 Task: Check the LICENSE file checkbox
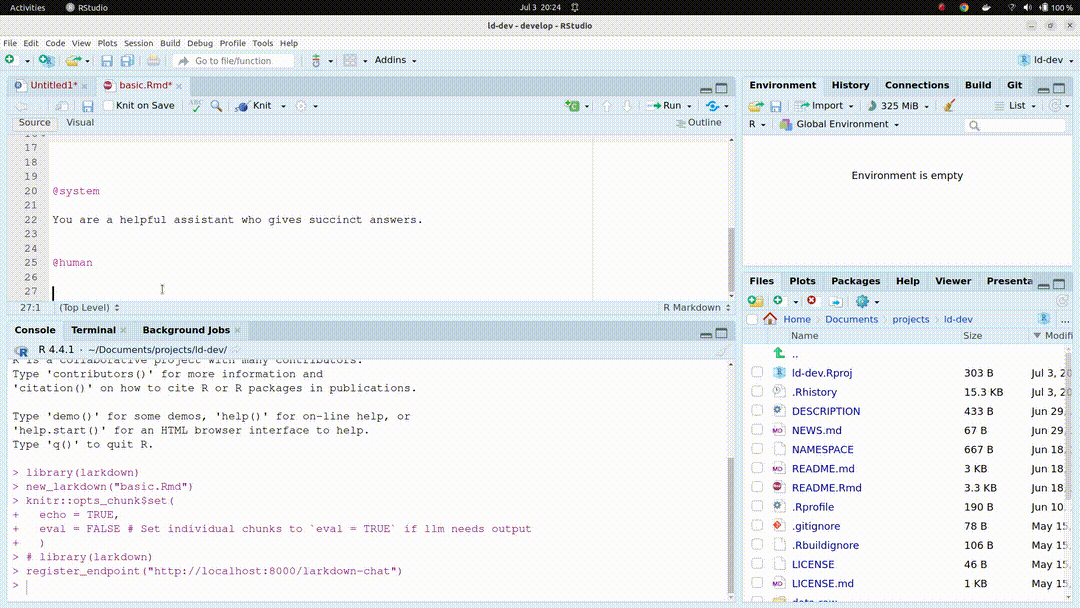757,564
